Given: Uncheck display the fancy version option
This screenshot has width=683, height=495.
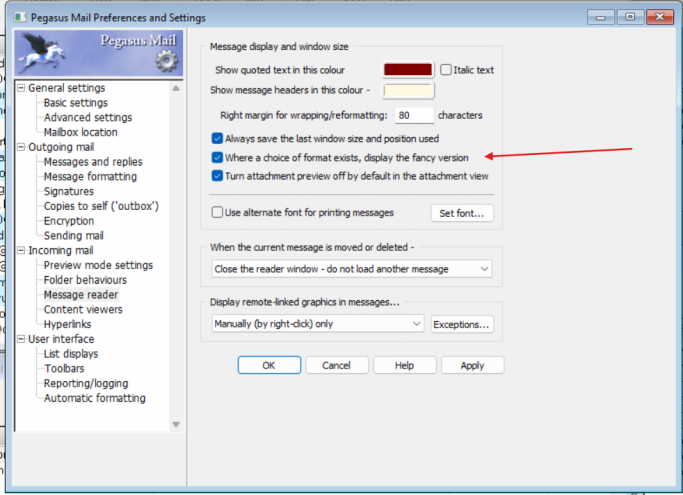Looking at the screenshot, I should click(218, 157).
